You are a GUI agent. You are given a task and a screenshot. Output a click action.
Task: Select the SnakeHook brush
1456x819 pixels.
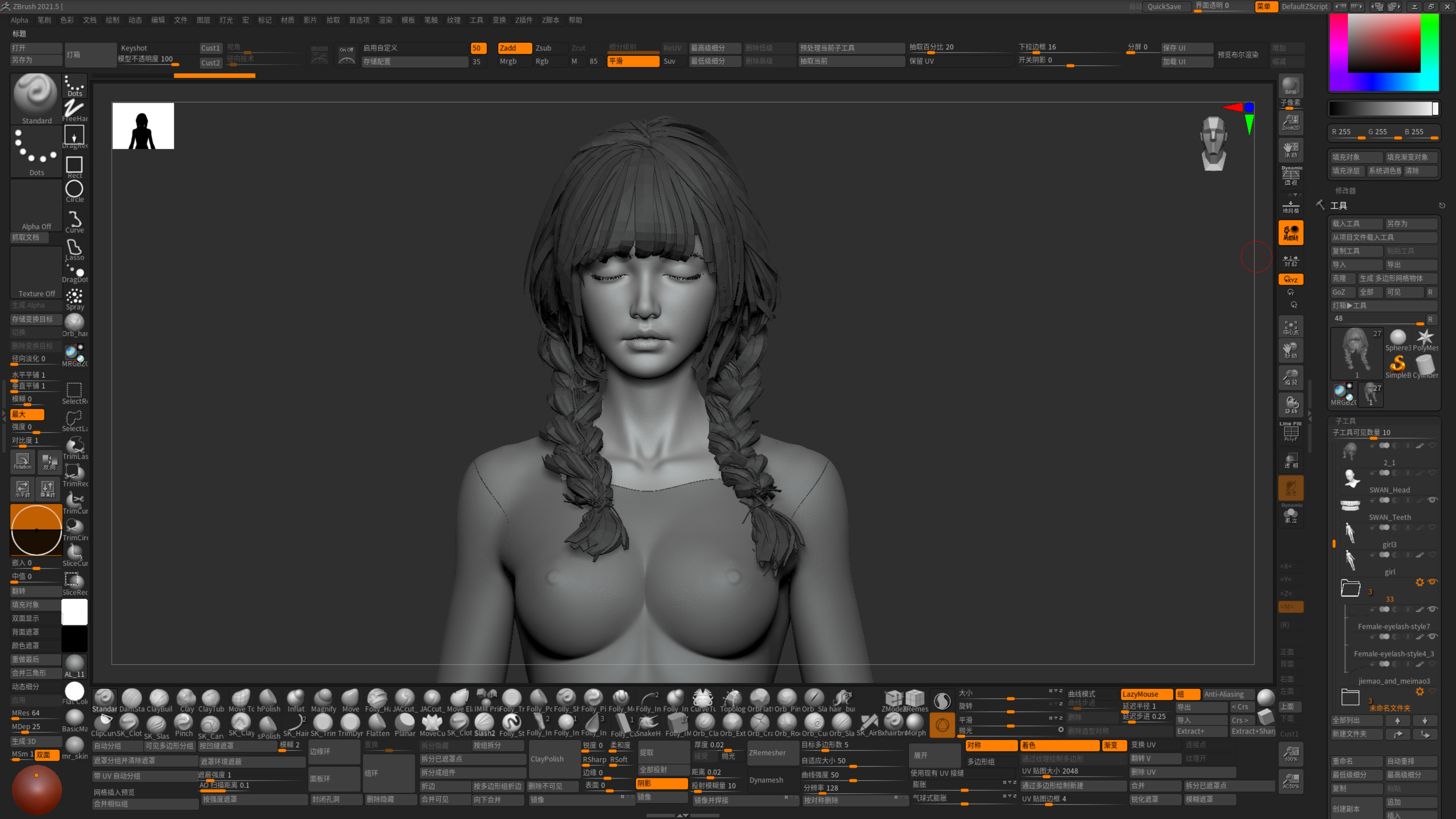tap(648, 725)
